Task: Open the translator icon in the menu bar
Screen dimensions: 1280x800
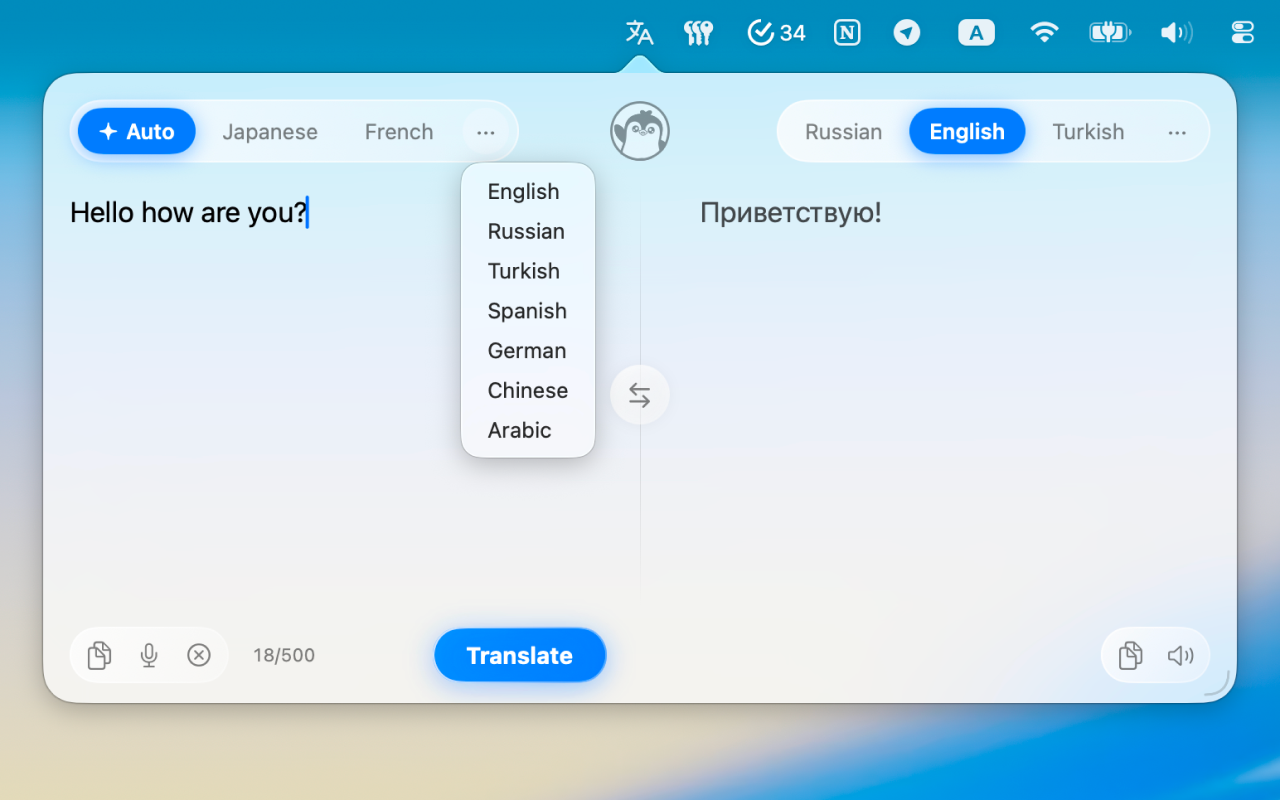Action: [639, 32]
